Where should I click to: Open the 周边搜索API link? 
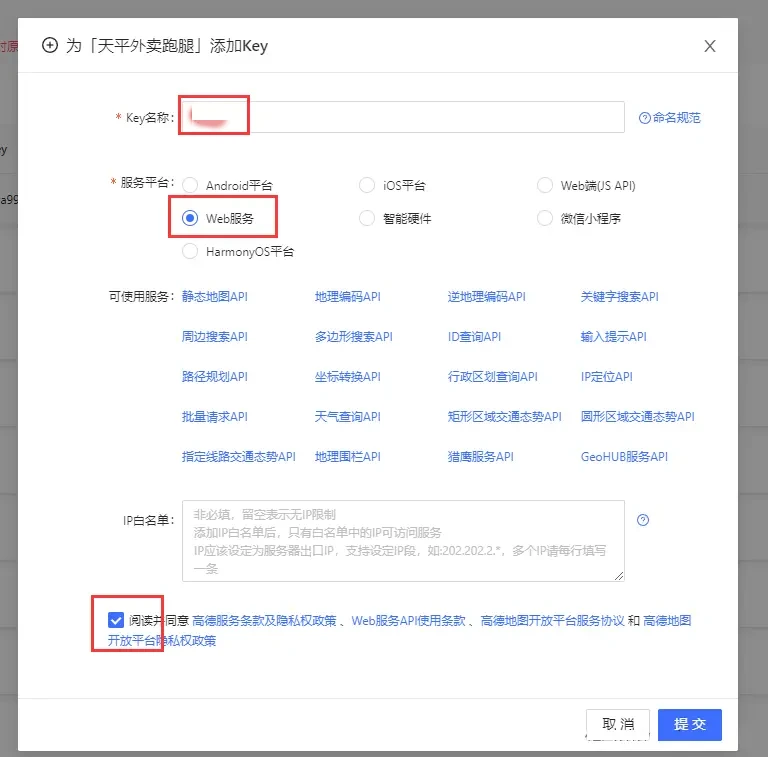tap(215, 337)
